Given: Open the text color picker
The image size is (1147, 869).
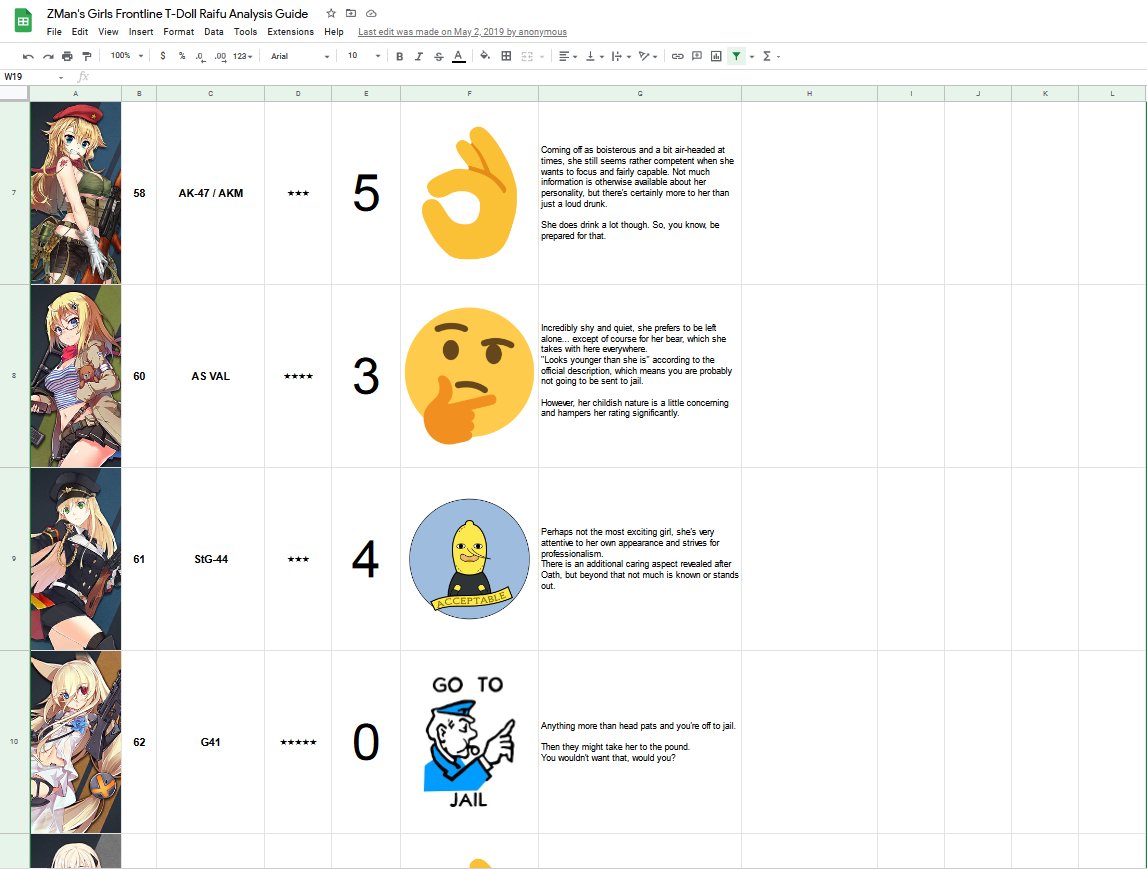Looking at the screenshot, I should coord(458,56).
